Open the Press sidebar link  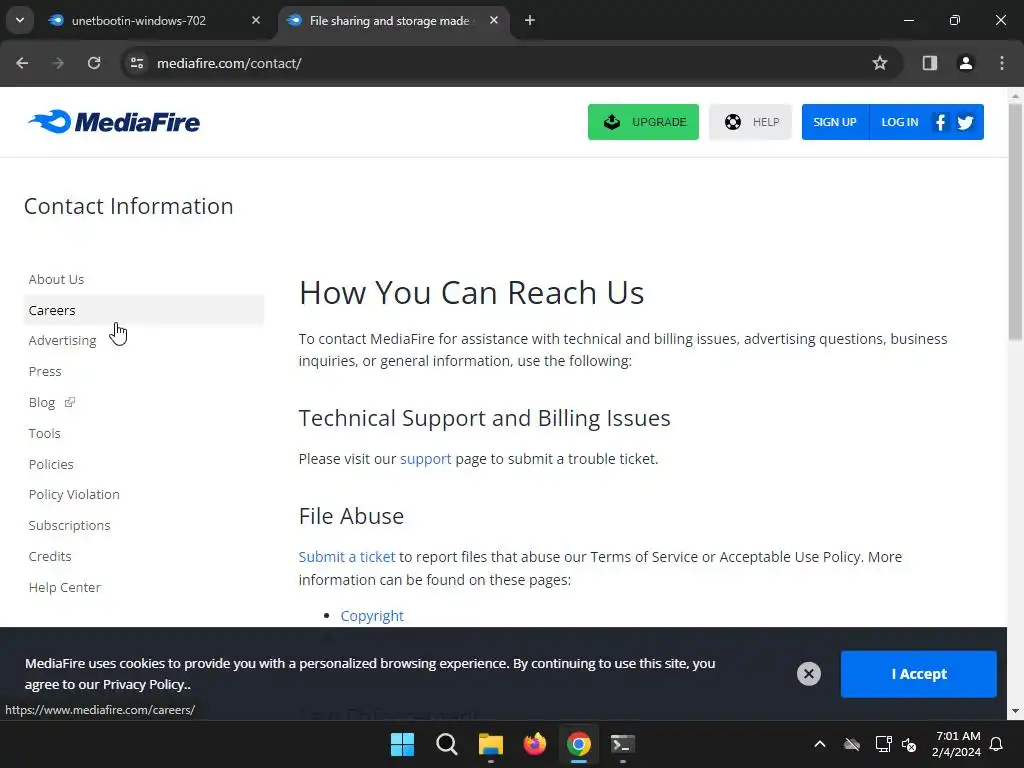pyautogui.click(x=44, y=371)
